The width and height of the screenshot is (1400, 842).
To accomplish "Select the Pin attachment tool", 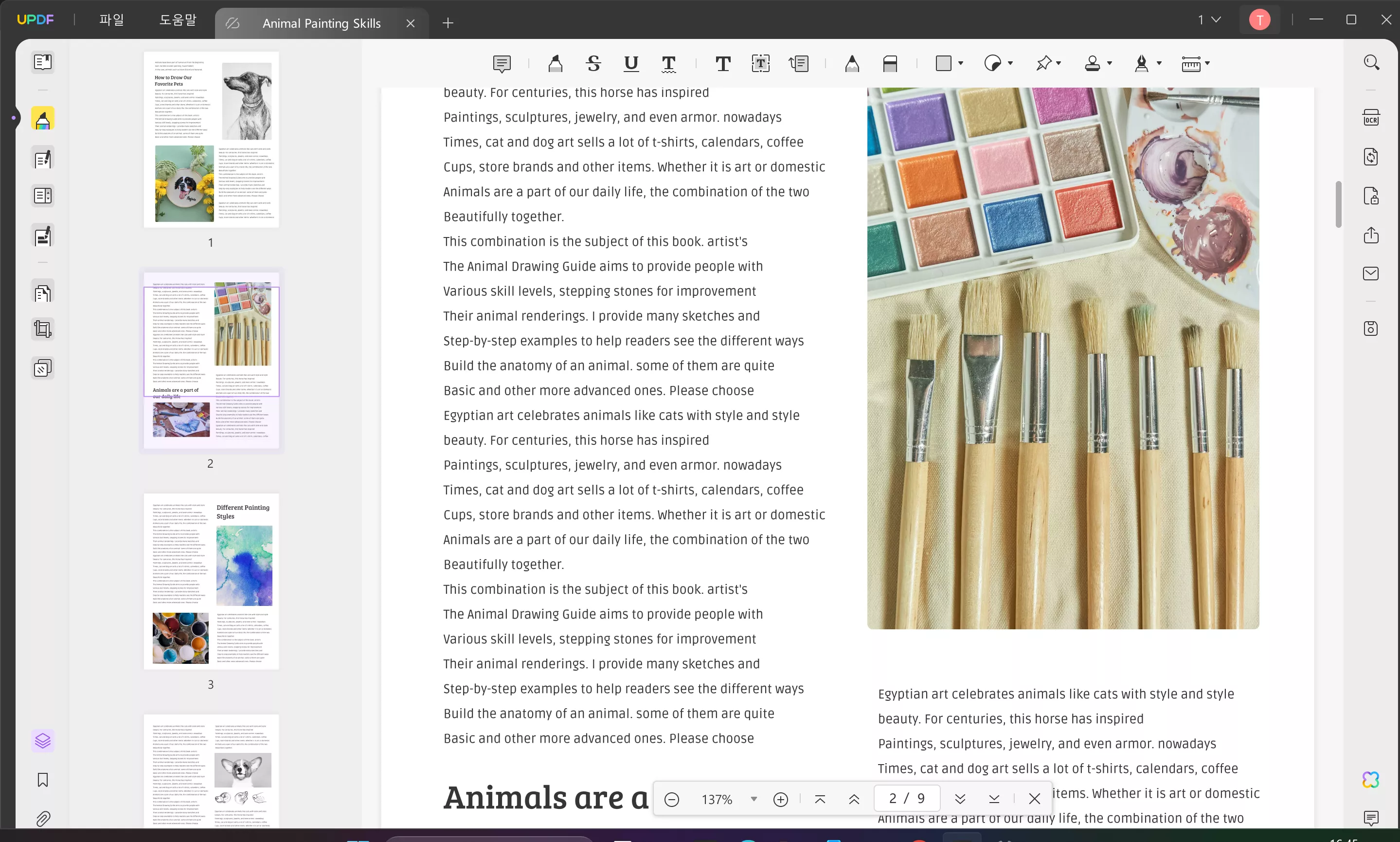I will [1043, 63].
